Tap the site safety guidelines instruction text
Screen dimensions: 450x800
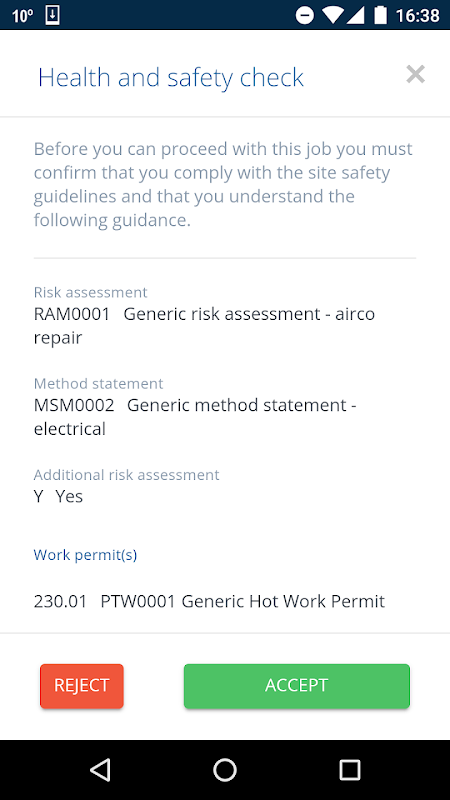click(x=223, y=185)
